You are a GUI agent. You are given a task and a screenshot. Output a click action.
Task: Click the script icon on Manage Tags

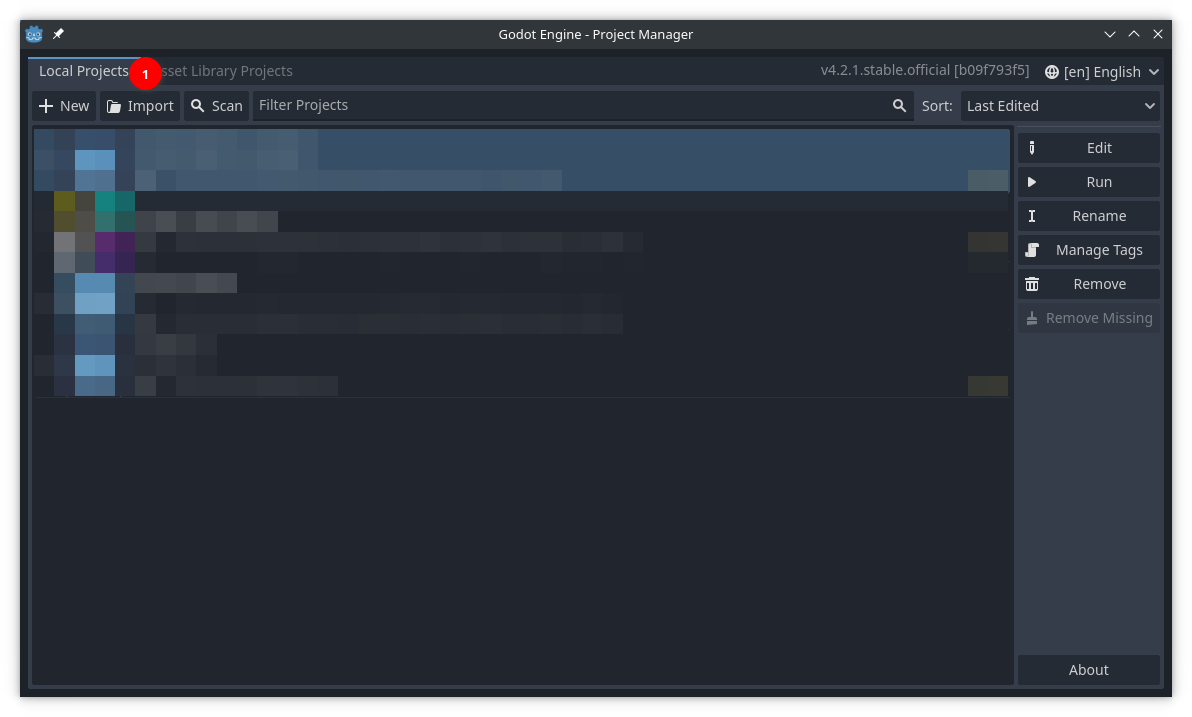(x=1032, y=250)
